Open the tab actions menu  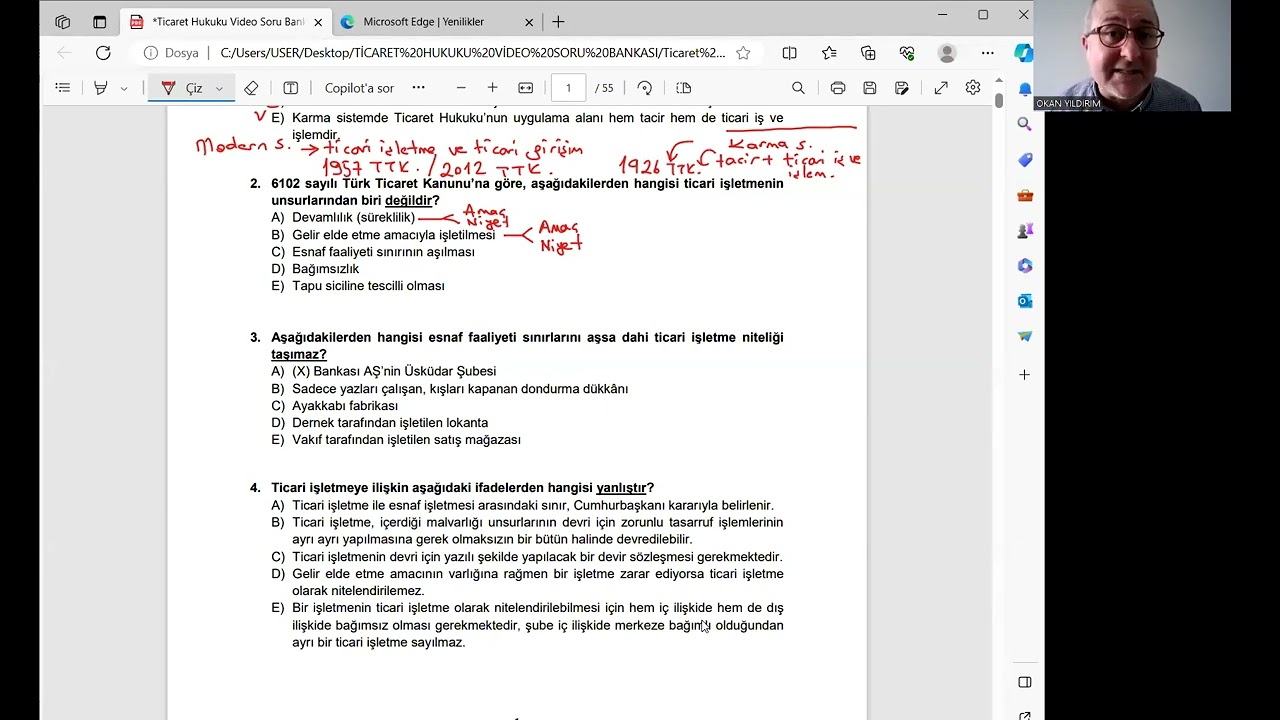99,22
